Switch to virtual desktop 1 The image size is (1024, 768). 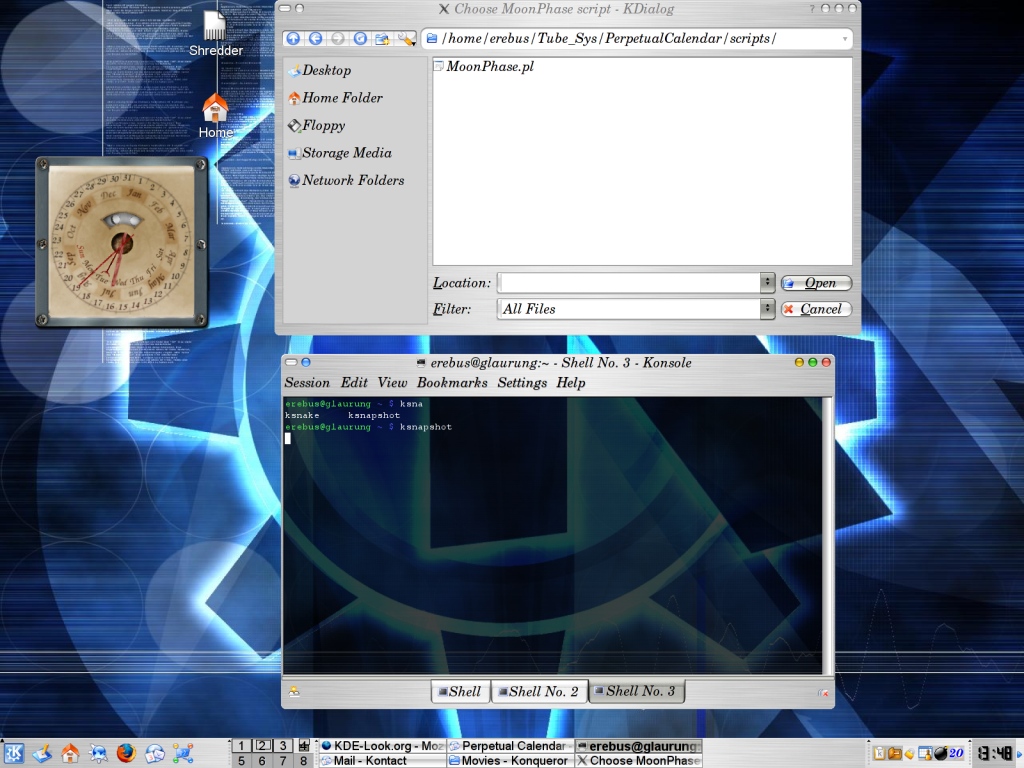[241, 746]
